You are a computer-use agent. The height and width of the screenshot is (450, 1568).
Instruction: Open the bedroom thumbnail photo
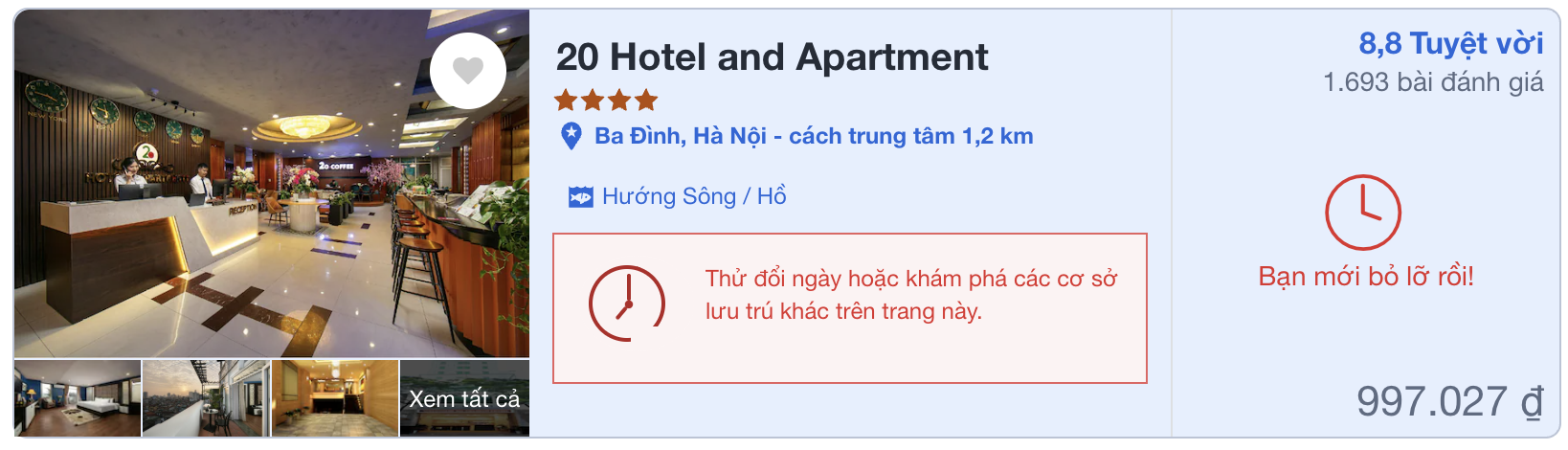78,398
